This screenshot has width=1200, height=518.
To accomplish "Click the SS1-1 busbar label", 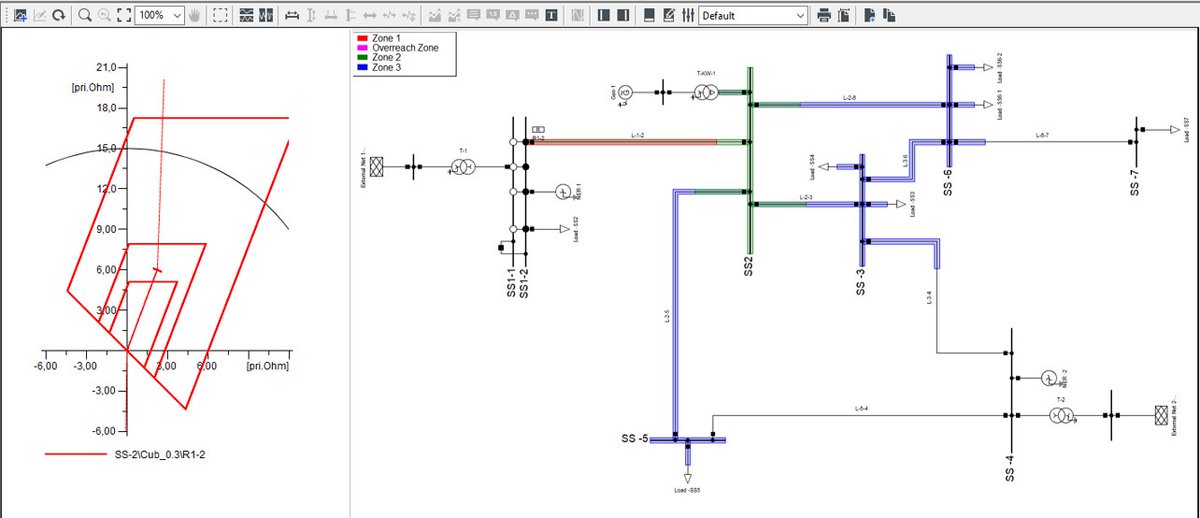I will [511, 285].
